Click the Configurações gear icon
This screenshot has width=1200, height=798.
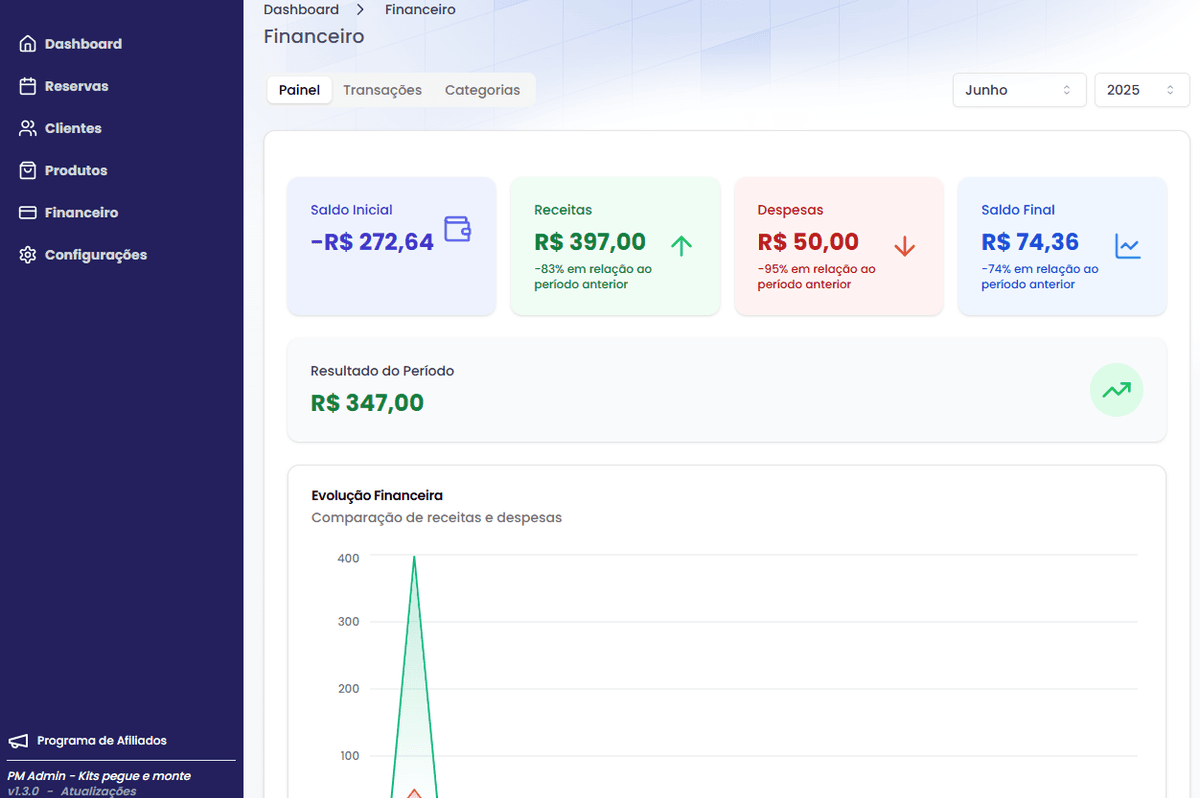coord(28,255)
